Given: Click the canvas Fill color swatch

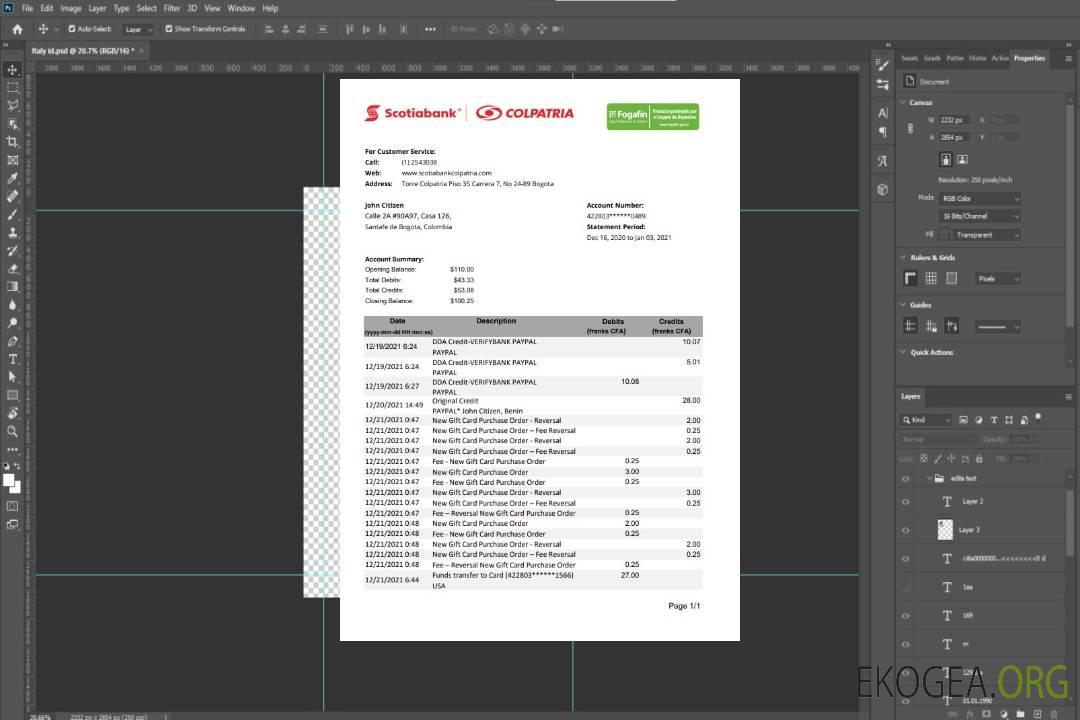Looking at the screenshot, I should [945, 235].
